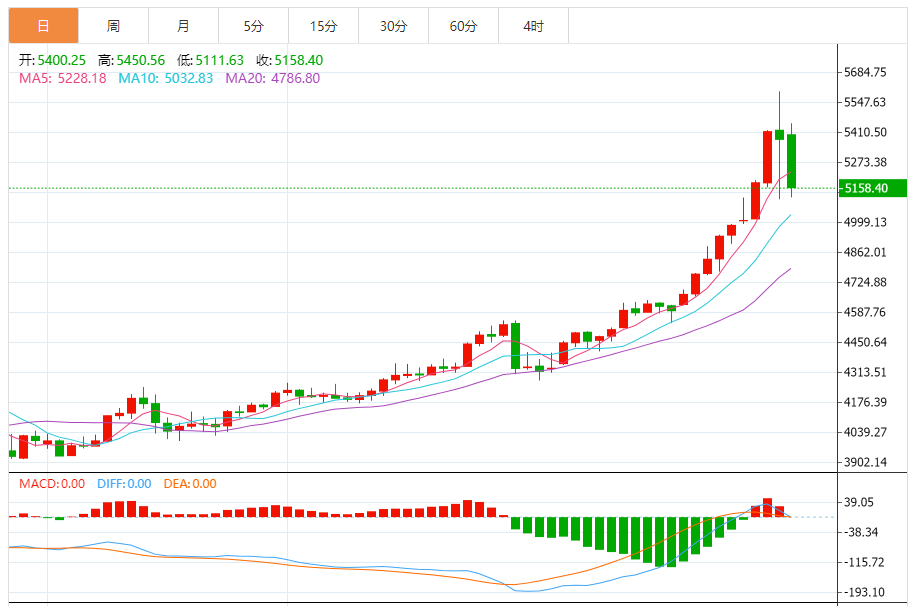The image size is (912, 606).
Task: Switch to the 60分 interval tab
Action: [463, 26]
